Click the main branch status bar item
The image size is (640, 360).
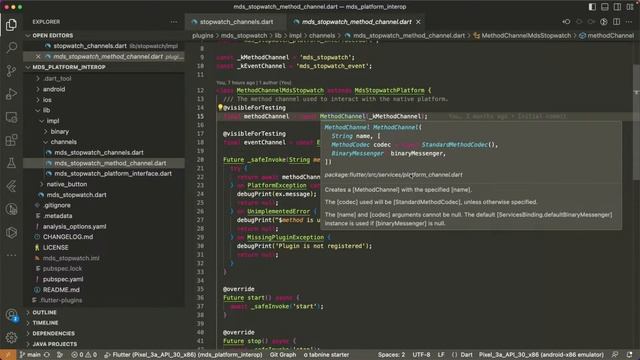click(x=31, y=355)
